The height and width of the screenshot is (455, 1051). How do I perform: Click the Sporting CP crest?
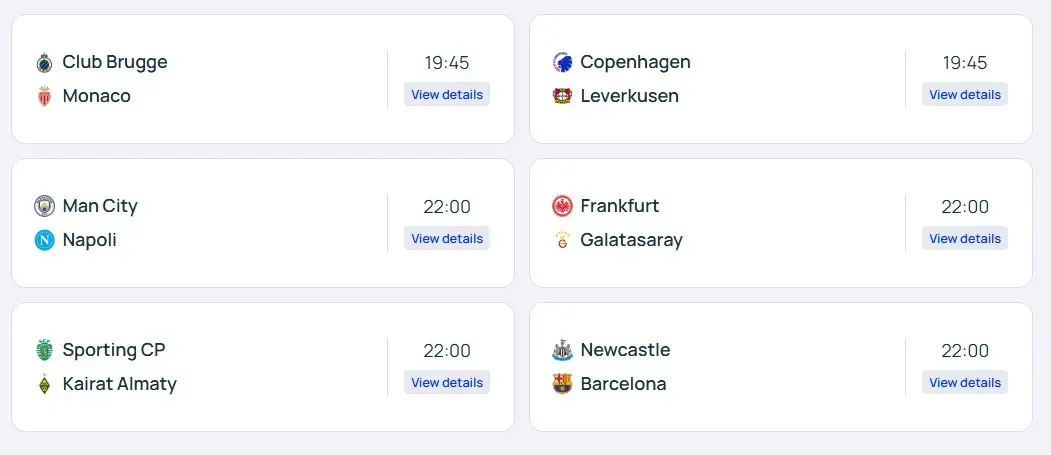click(44, 351)
